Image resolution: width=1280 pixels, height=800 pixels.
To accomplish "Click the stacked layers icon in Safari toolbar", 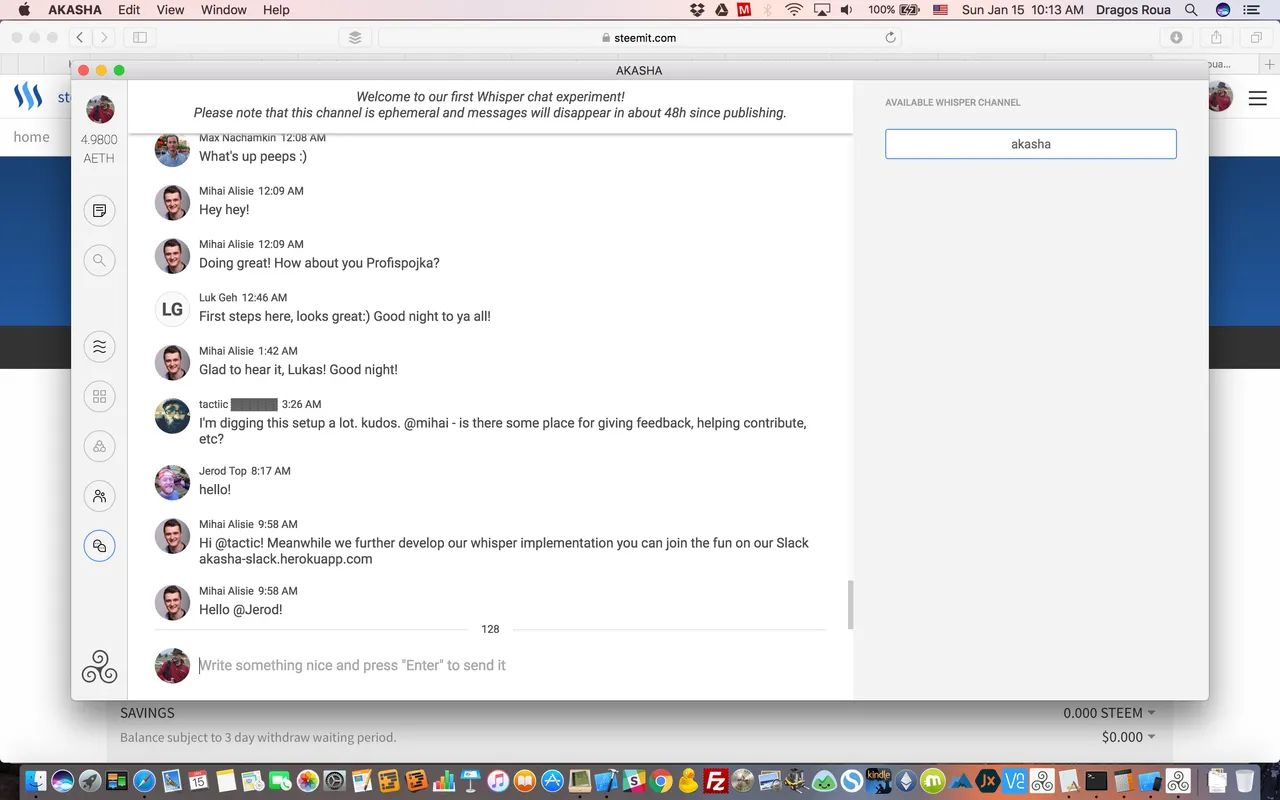I will coord(355,37).
